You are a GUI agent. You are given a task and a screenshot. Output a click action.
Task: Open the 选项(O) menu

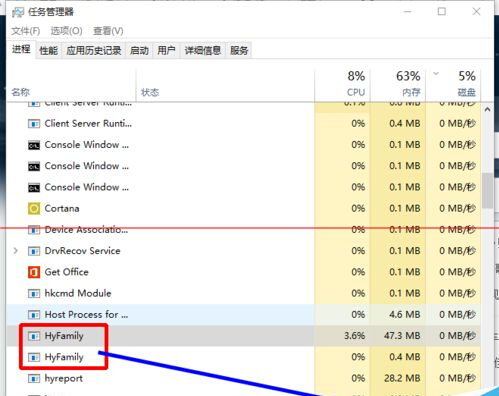pos(66,31)
